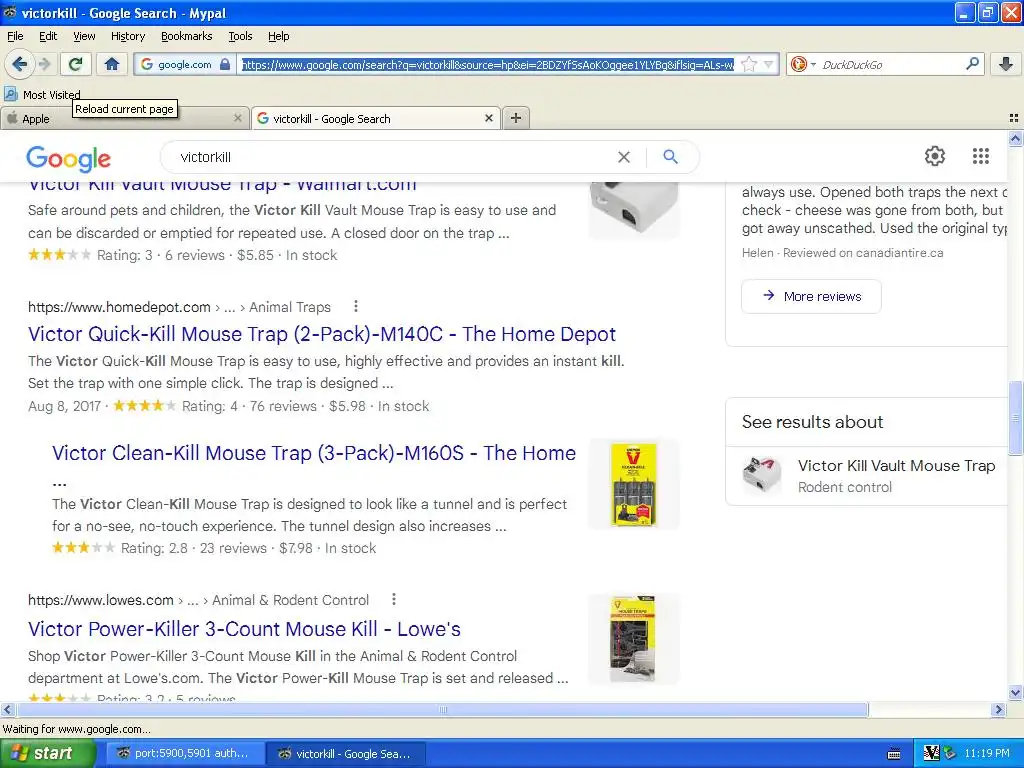Open the Downloads arrow button
This screenshot has width=1024, height=768.
pos(1006,64)
